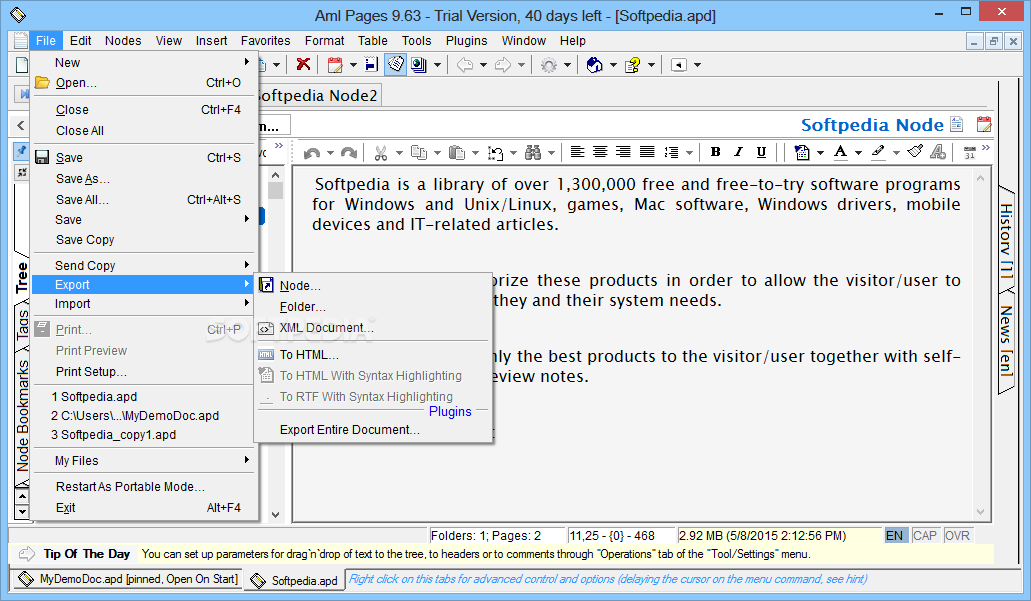Click the blue box plugins icon
The image size is (1031, 601).
click(x=594, y=64)
